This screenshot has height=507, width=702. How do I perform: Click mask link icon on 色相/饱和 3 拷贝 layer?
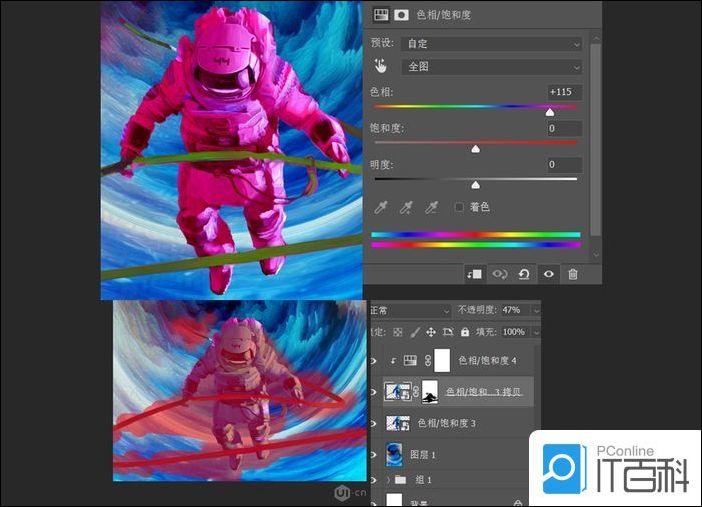pos(416,391)
